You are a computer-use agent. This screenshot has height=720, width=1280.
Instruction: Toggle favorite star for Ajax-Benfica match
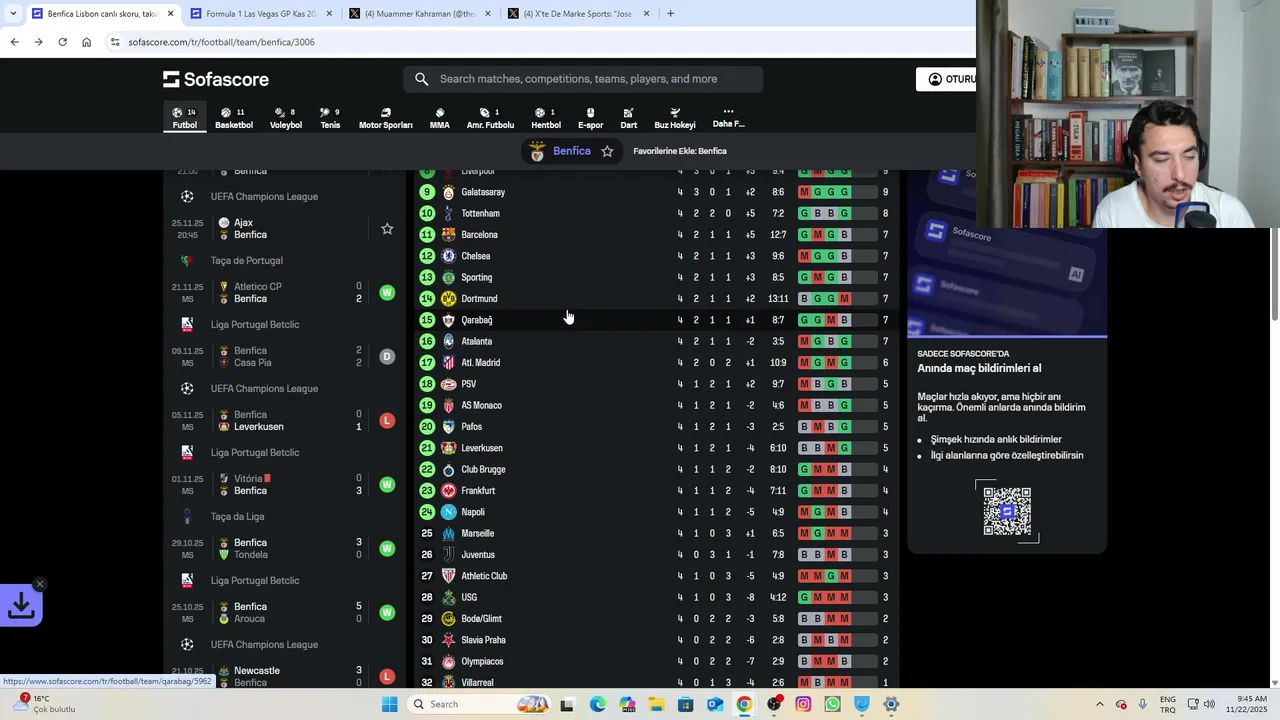[387, 229]
